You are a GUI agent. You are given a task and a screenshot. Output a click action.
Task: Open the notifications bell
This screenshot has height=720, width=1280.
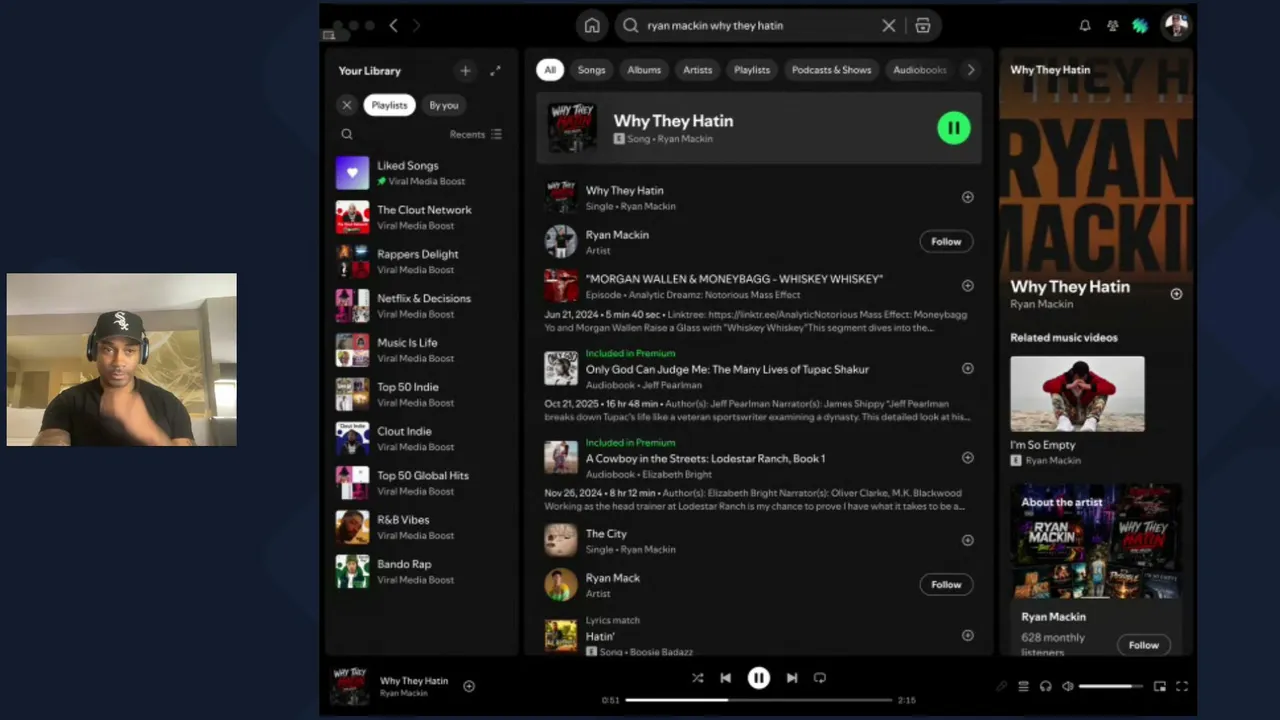(1085, 26)
